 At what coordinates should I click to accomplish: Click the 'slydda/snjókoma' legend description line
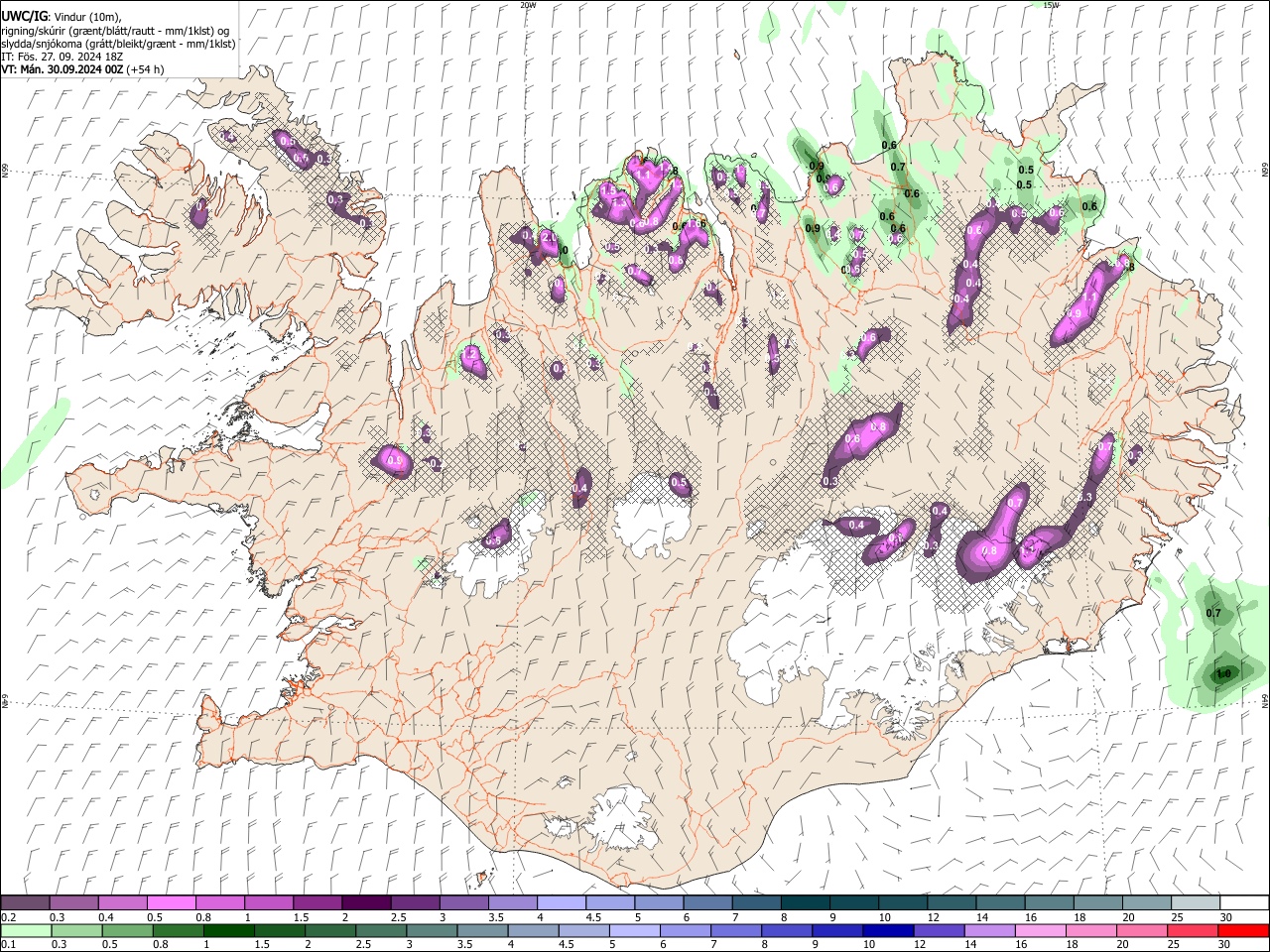pyautogui.click(x=118, y=44)
